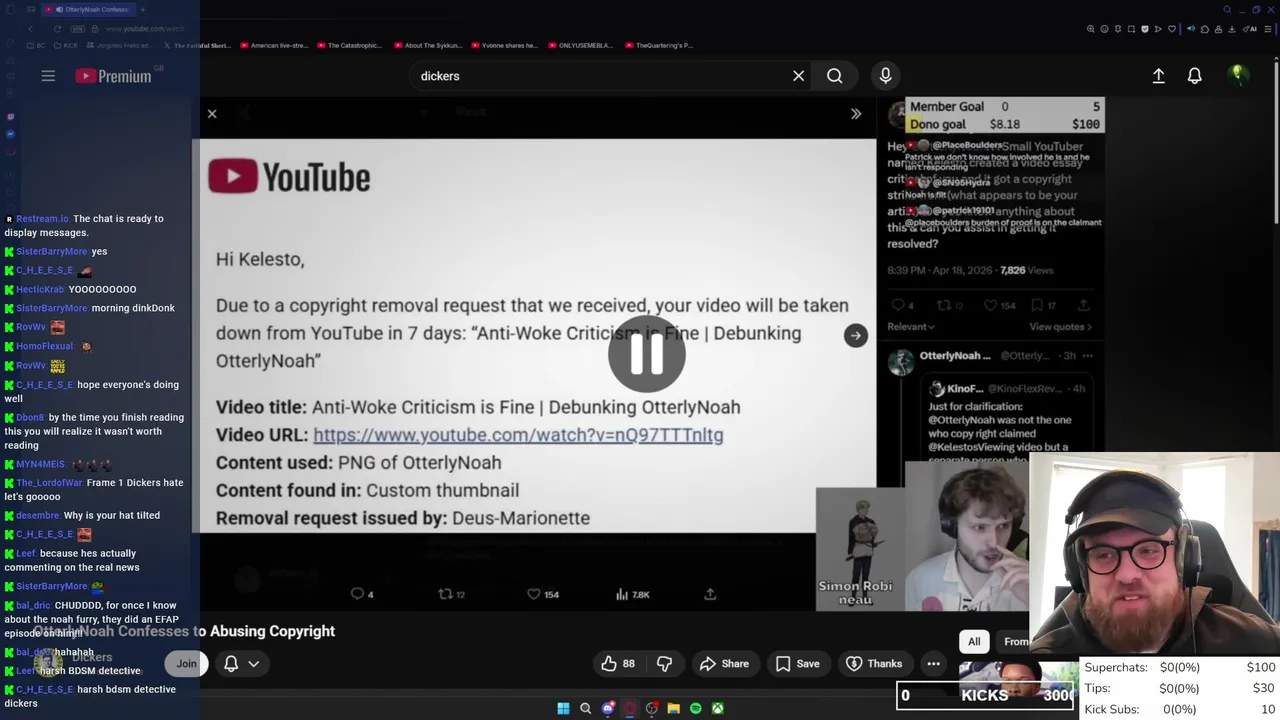
Task: Save the video to a playlist
Action: [797, 663]
